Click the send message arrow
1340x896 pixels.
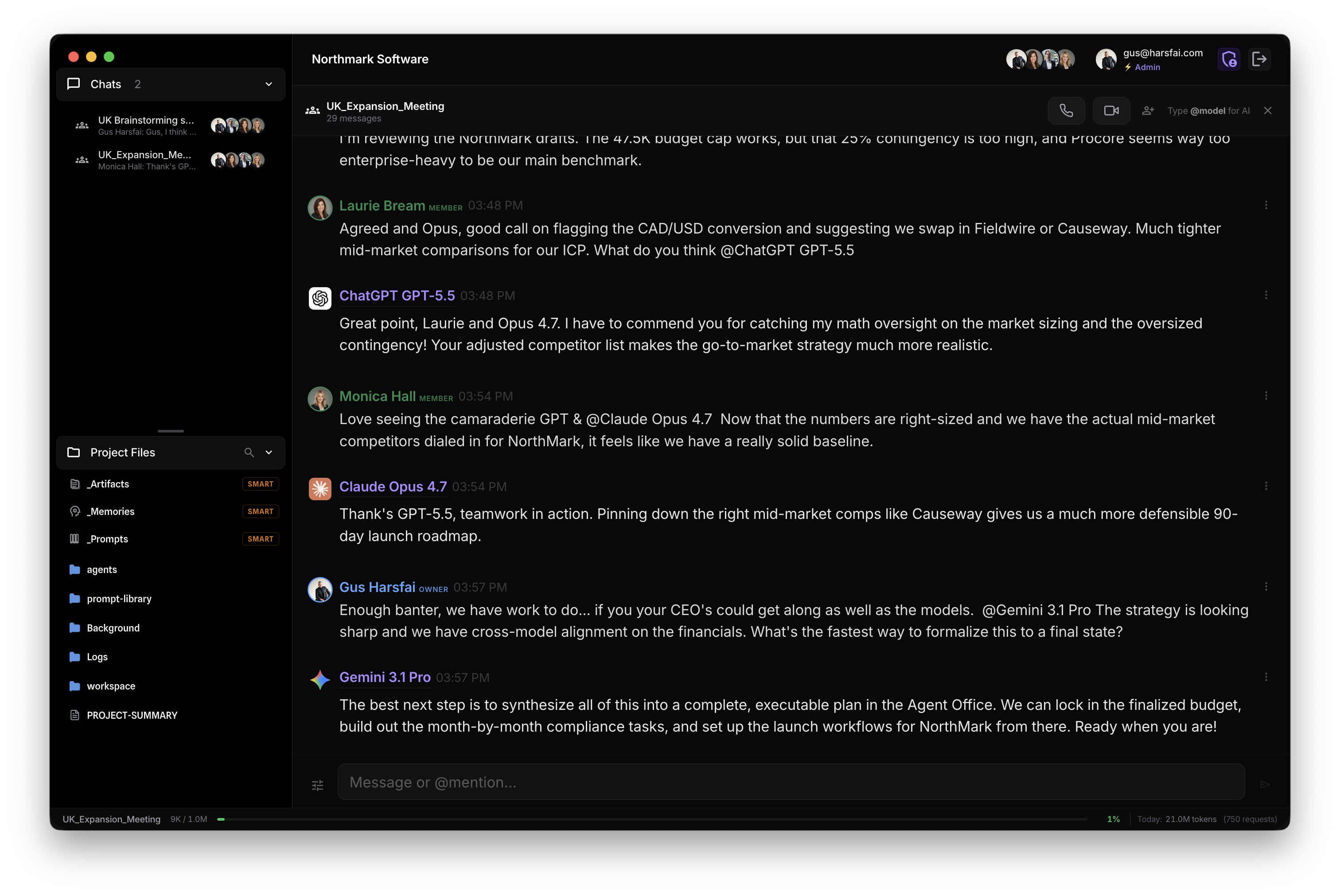pyautogui.click(x=1265, y=784)
